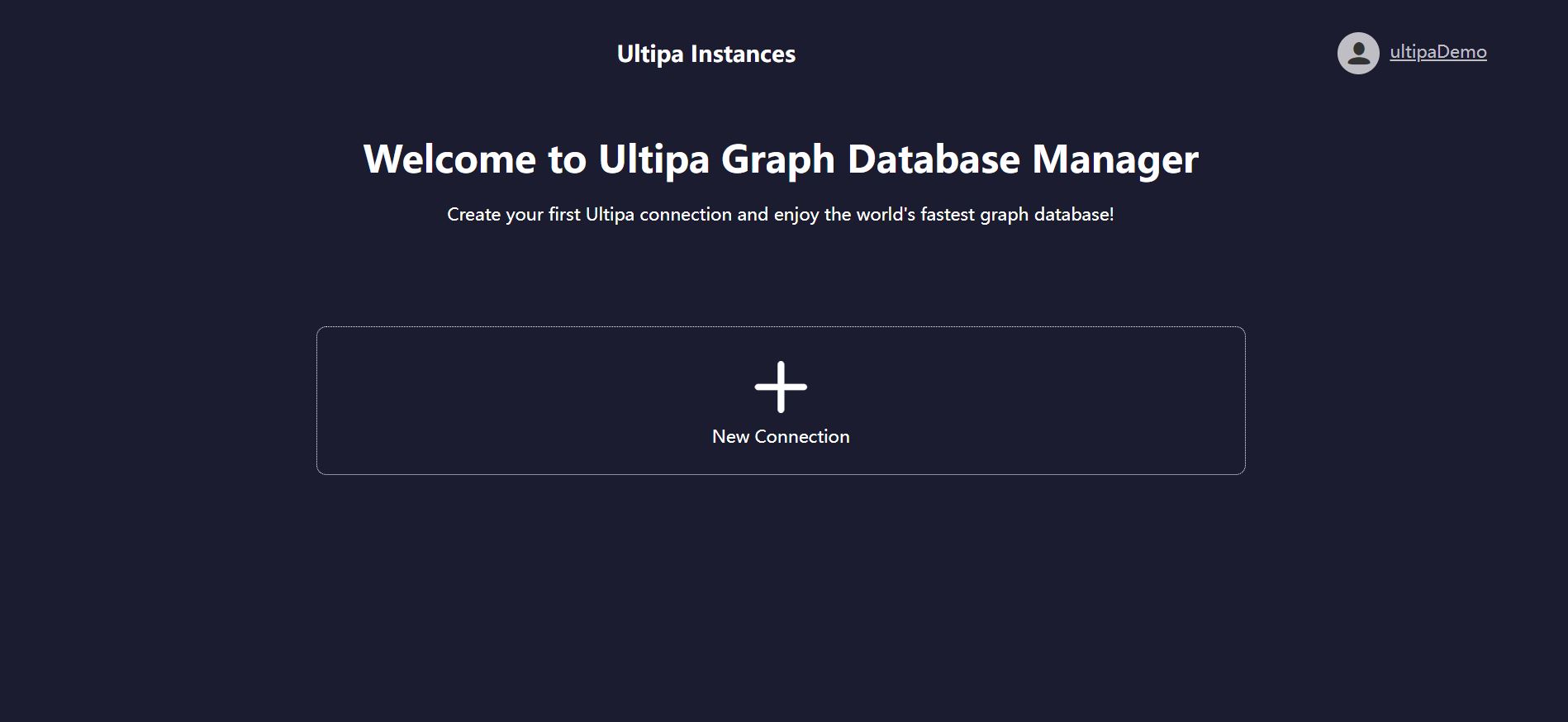
Task: Open the ultipaDemo account link
Action: tap(1437, 52)
